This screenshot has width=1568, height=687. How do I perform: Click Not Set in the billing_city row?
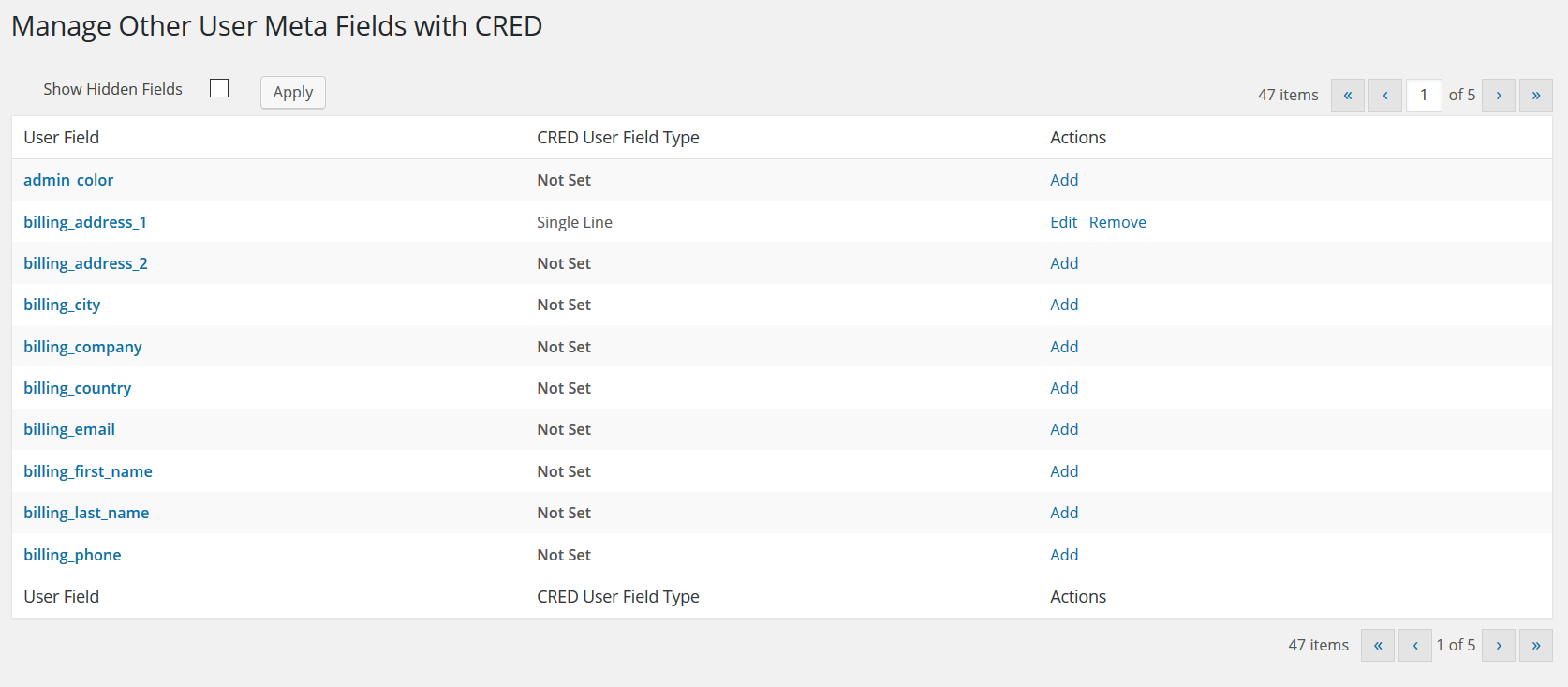[564, 305]
